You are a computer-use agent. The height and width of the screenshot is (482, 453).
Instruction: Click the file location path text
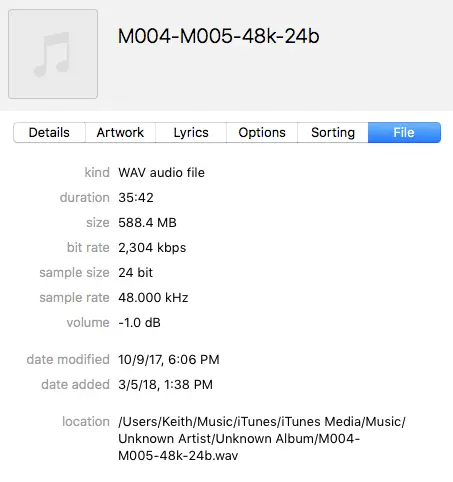[x=262, y=439]
